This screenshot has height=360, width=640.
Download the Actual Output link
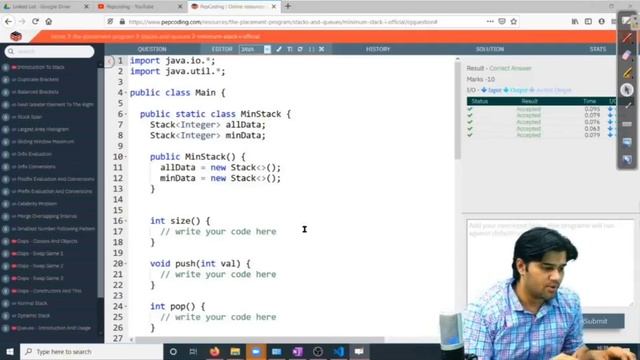coord(550,90)
